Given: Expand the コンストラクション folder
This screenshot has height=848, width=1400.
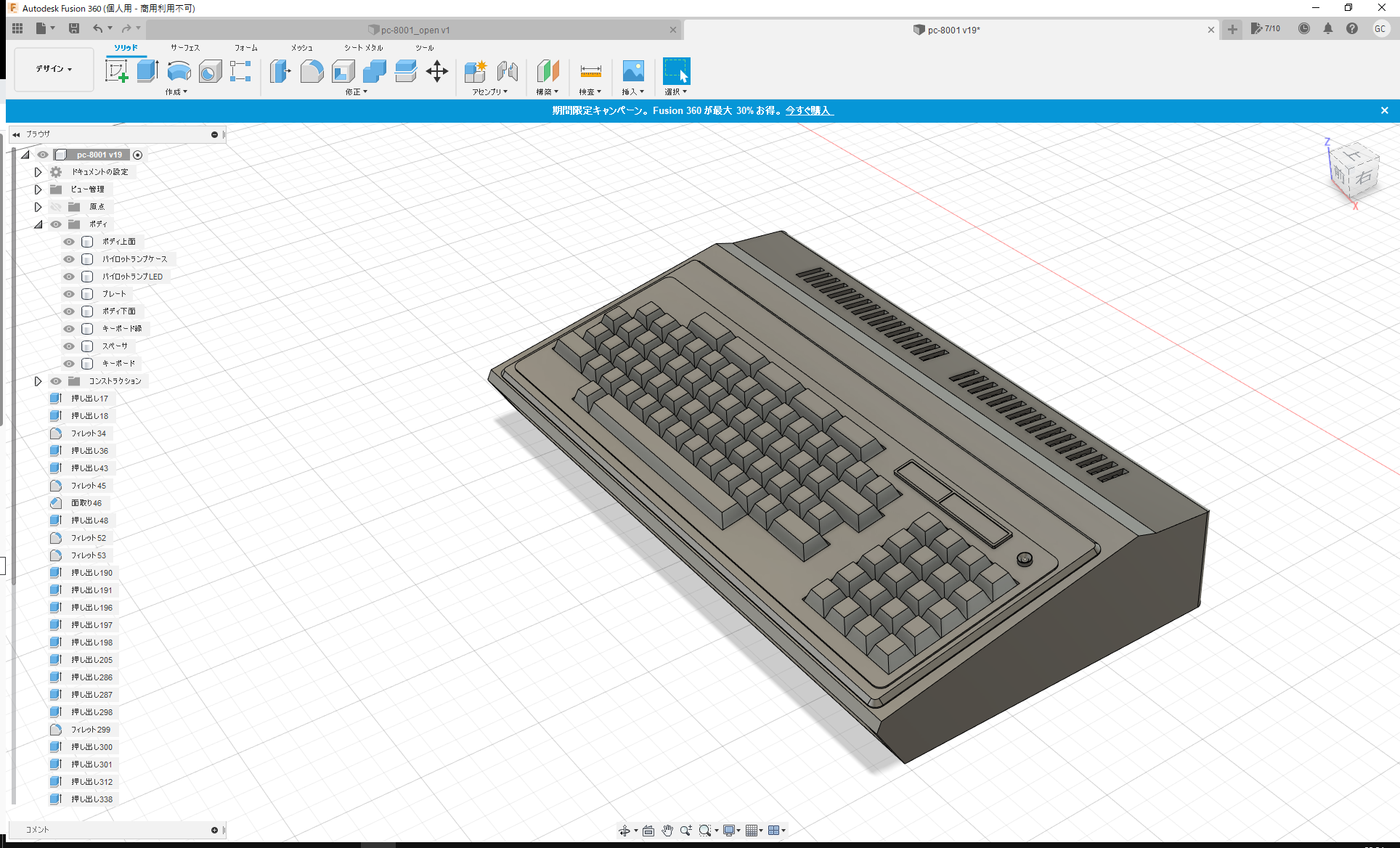Looking at the screenshot, I should 38,380.
